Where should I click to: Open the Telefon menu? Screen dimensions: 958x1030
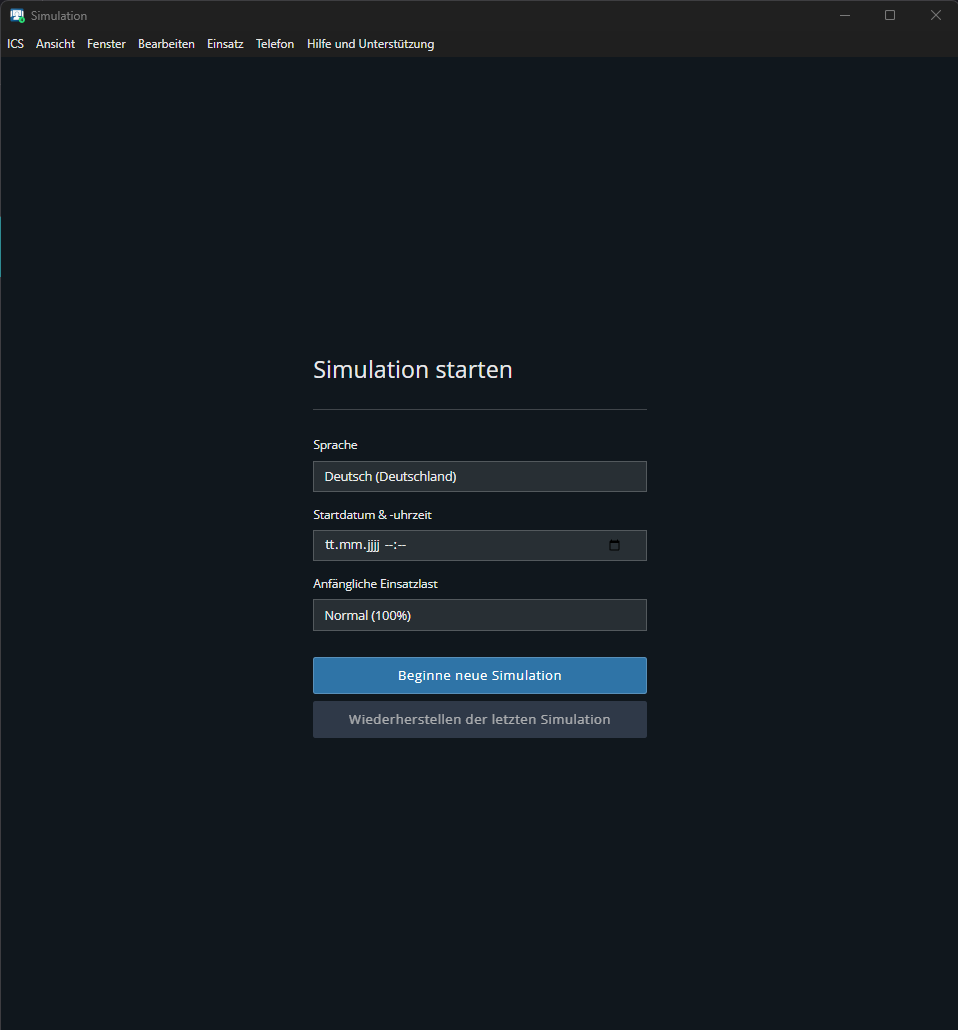click(x=275, y=44)
